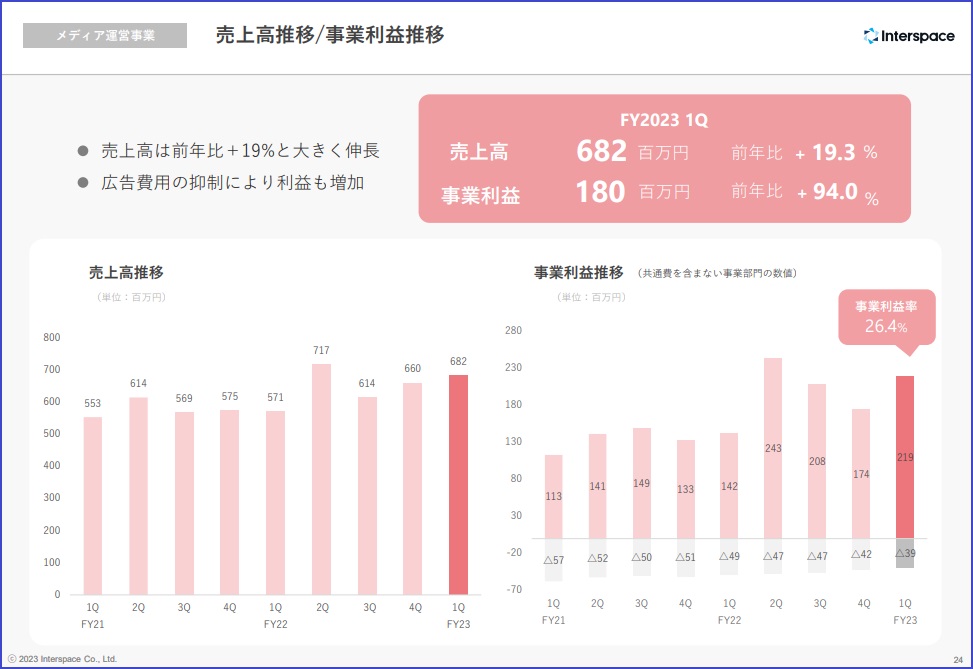Click the 事業利益率 26.4% callout bubble
The height and width of the screenshot is (669, 973).
886,317
